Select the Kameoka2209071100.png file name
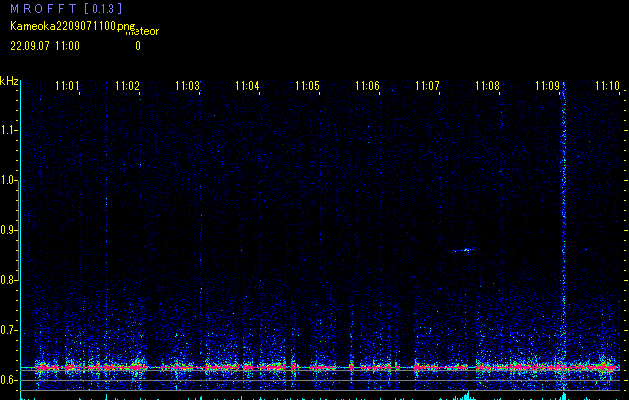 (x=74, y=26)
